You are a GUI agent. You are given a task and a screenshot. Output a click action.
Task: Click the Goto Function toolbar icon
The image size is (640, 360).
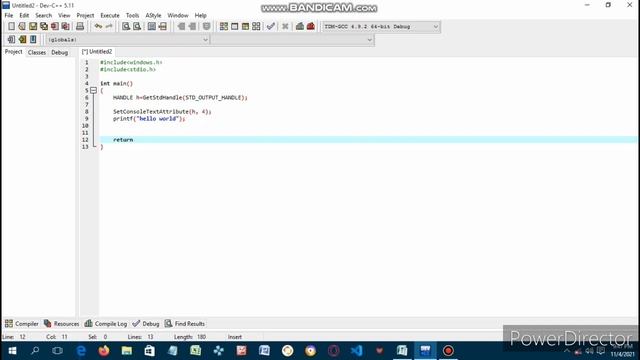click(x=152, y=26)
